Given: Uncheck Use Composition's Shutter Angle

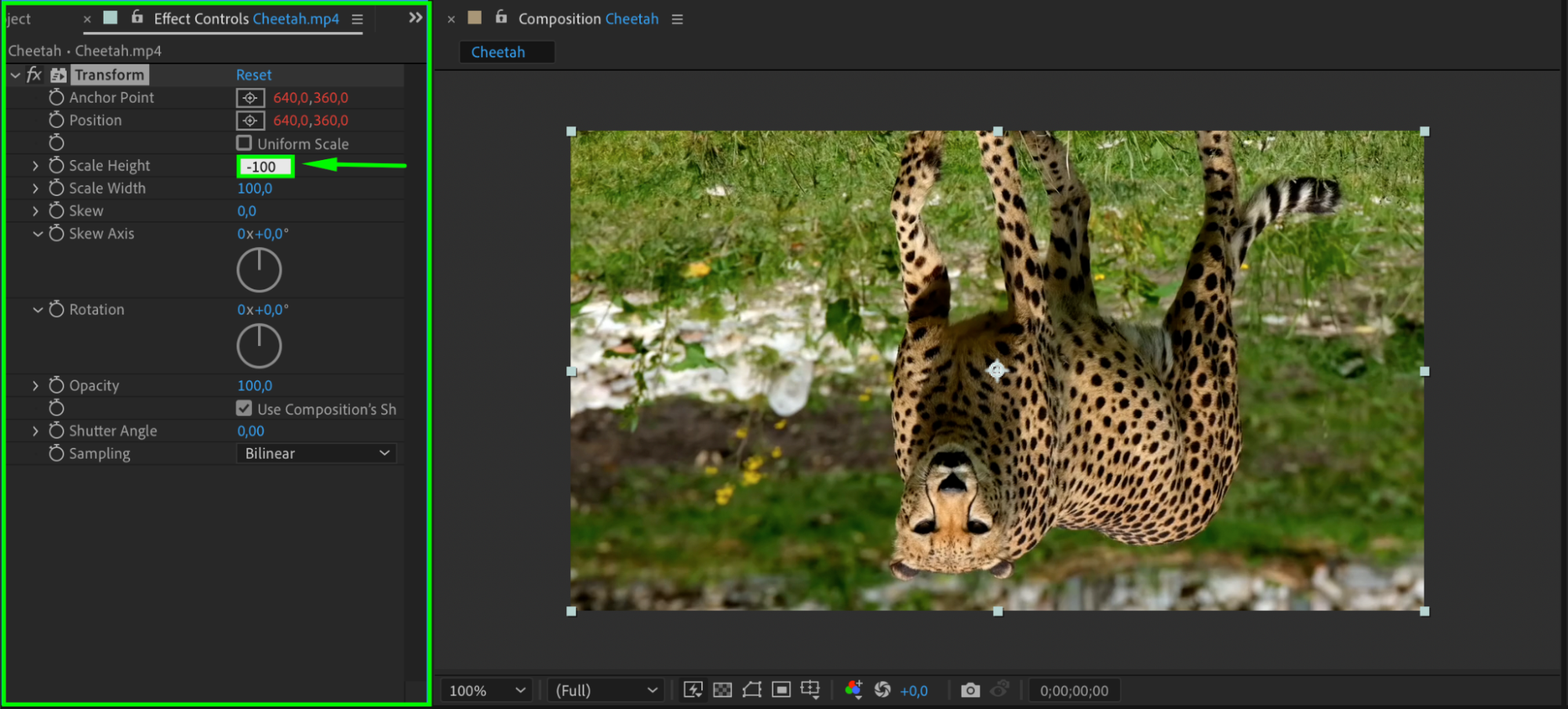Looking at the screenshot, I should coord(245,409).
